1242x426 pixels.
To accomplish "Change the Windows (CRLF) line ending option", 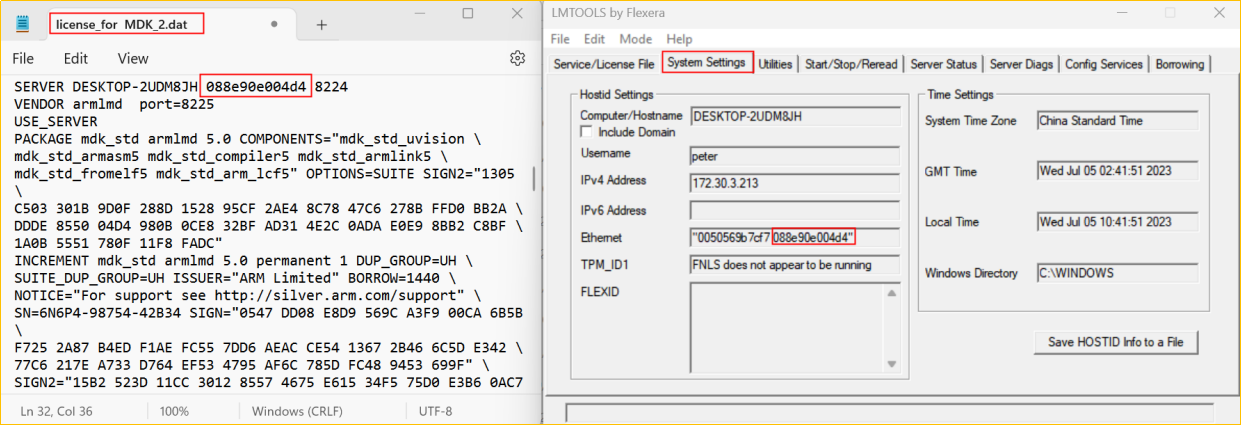I will (297, 411).
